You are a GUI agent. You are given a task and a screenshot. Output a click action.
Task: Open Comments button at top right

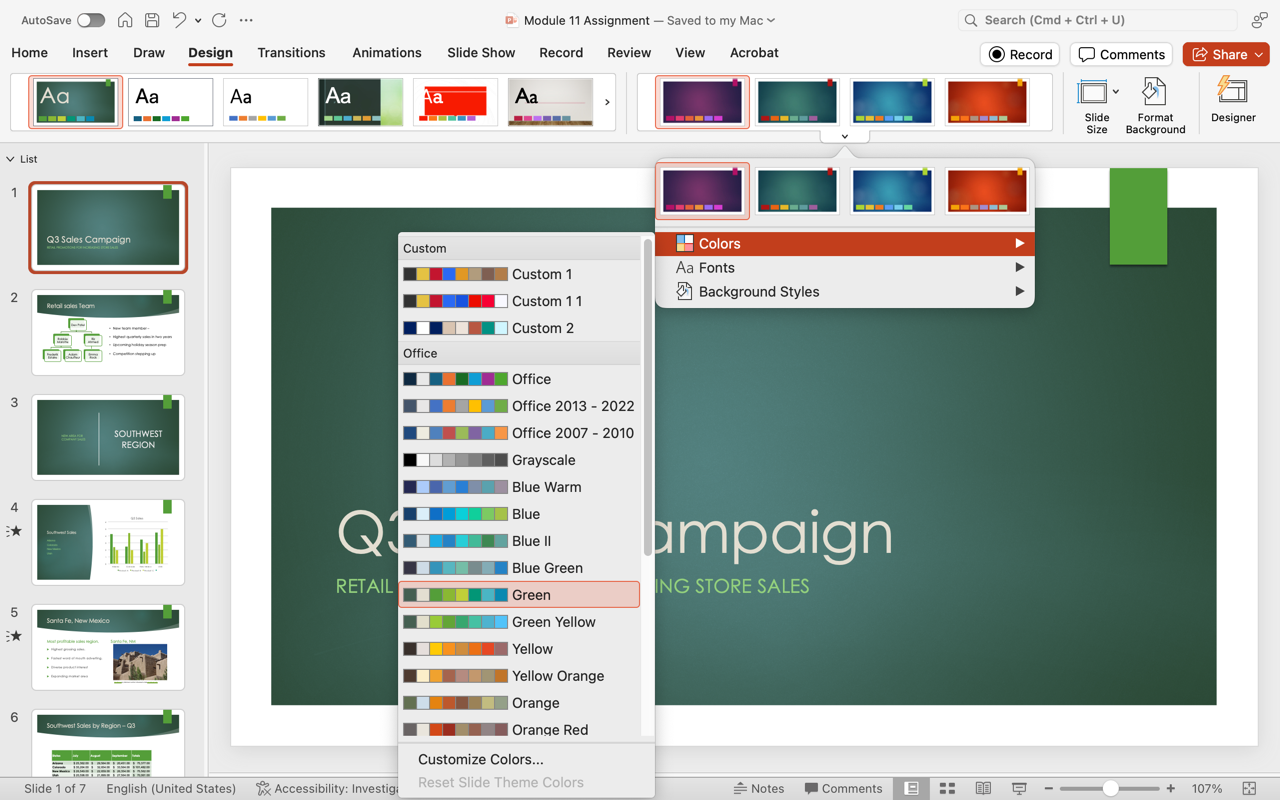[x=1122, y=54]
